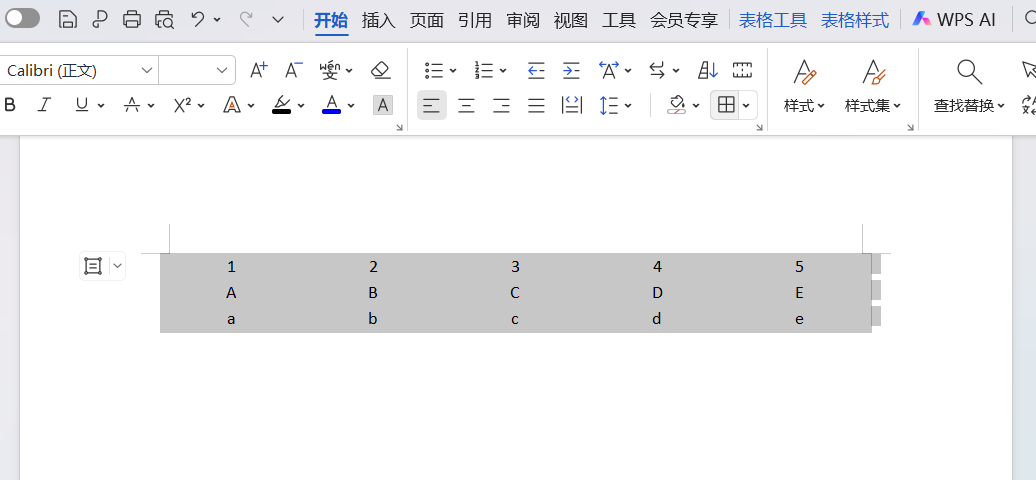Screen dimensions: 1036x480
Task: Click the line spacing icon
Action: [609, 104]
